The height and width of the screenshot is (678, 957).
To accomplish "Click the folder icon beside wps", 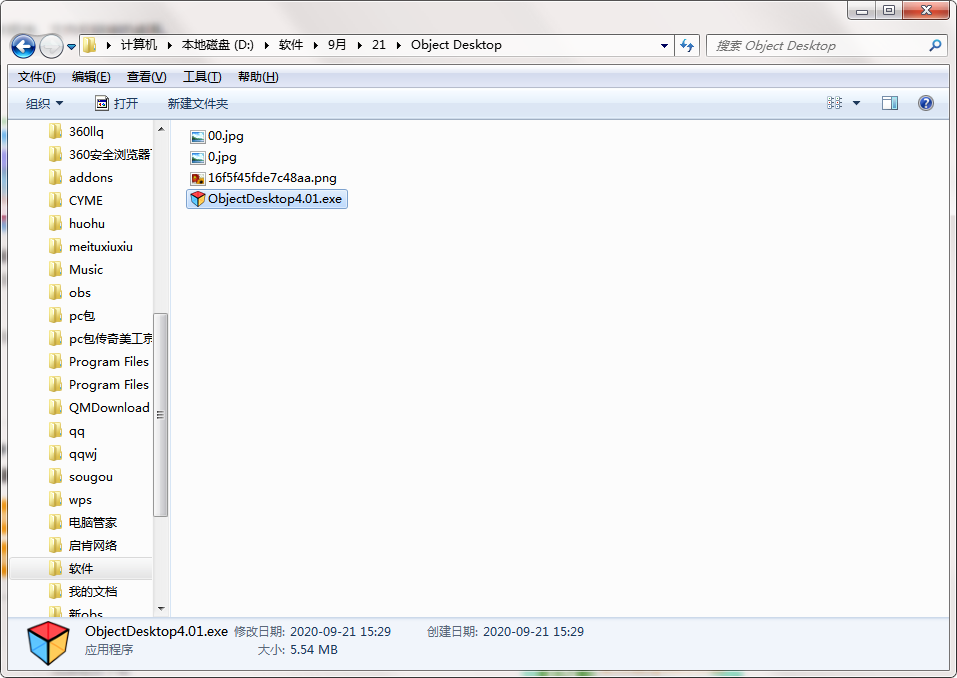I will click(56, 499).
